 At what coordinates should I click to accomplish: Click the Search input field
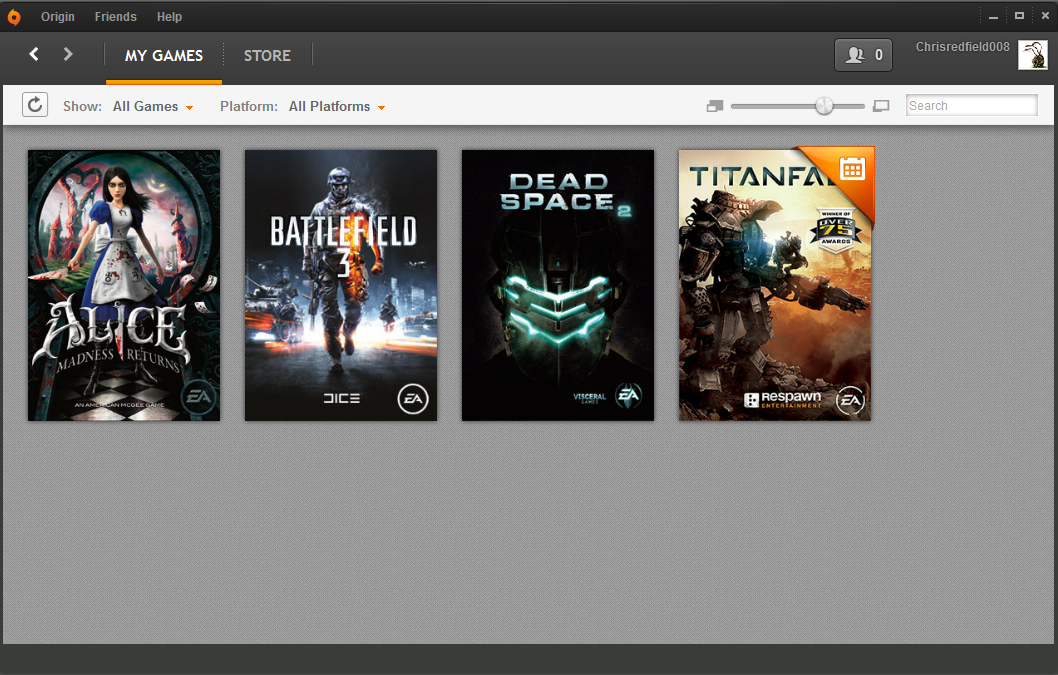click(x=972, y=105)
